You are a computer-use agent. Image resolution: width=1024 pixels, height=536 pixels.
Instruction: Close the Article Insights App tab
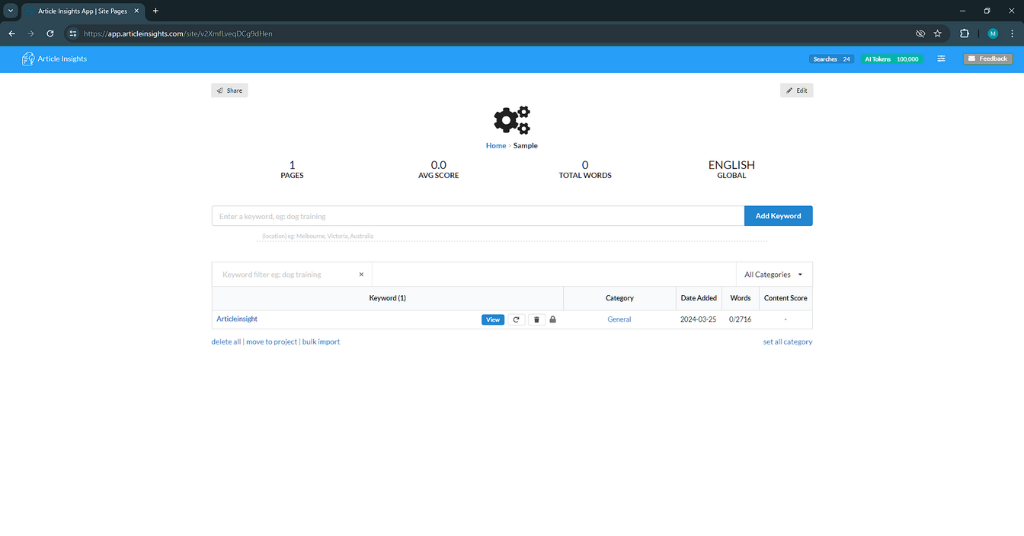136,11
